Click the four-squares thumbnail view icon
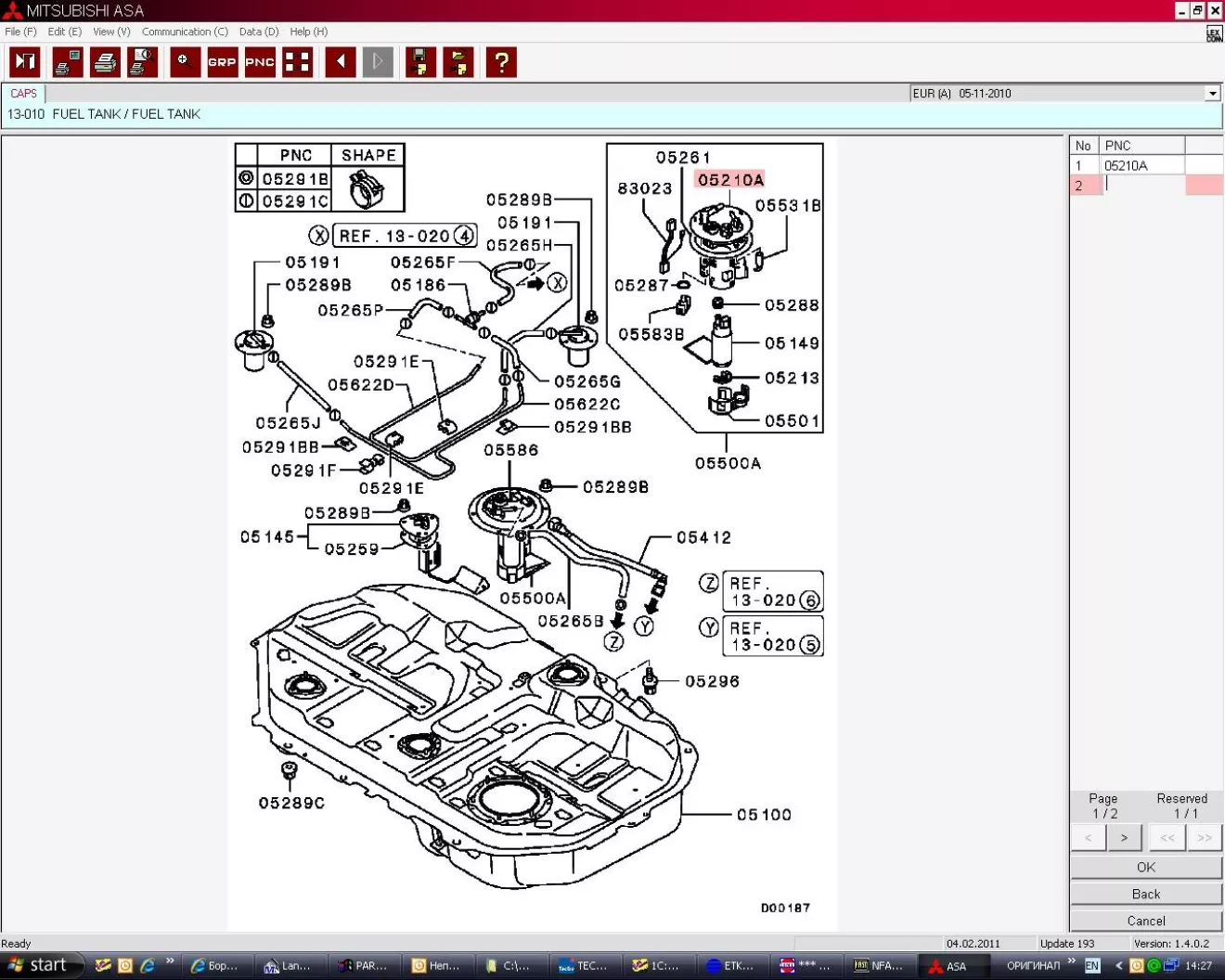 click(x=297, y=62)
